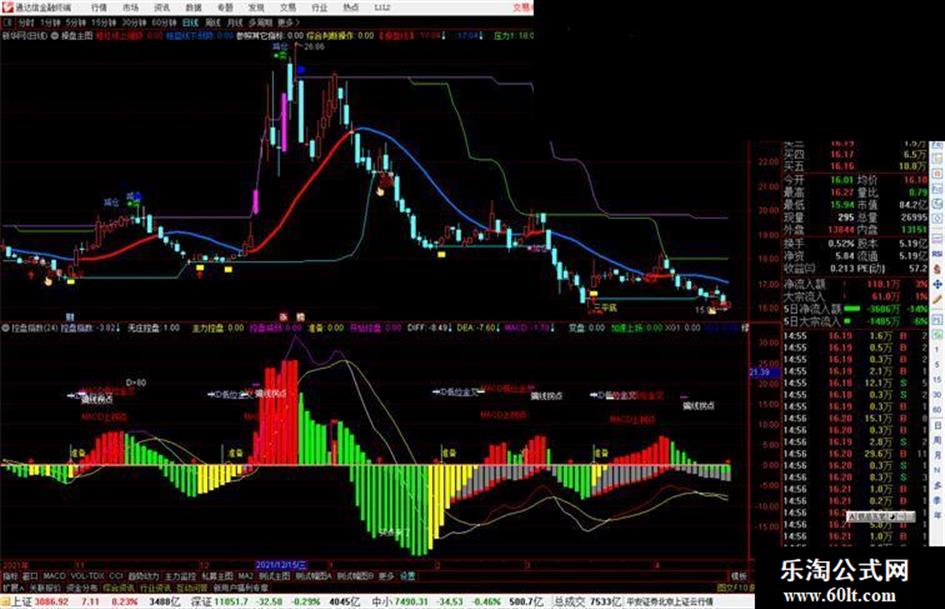Click the floating input method toolbar
This screenshot has width=945, height=609.
(x=881, y=517)
